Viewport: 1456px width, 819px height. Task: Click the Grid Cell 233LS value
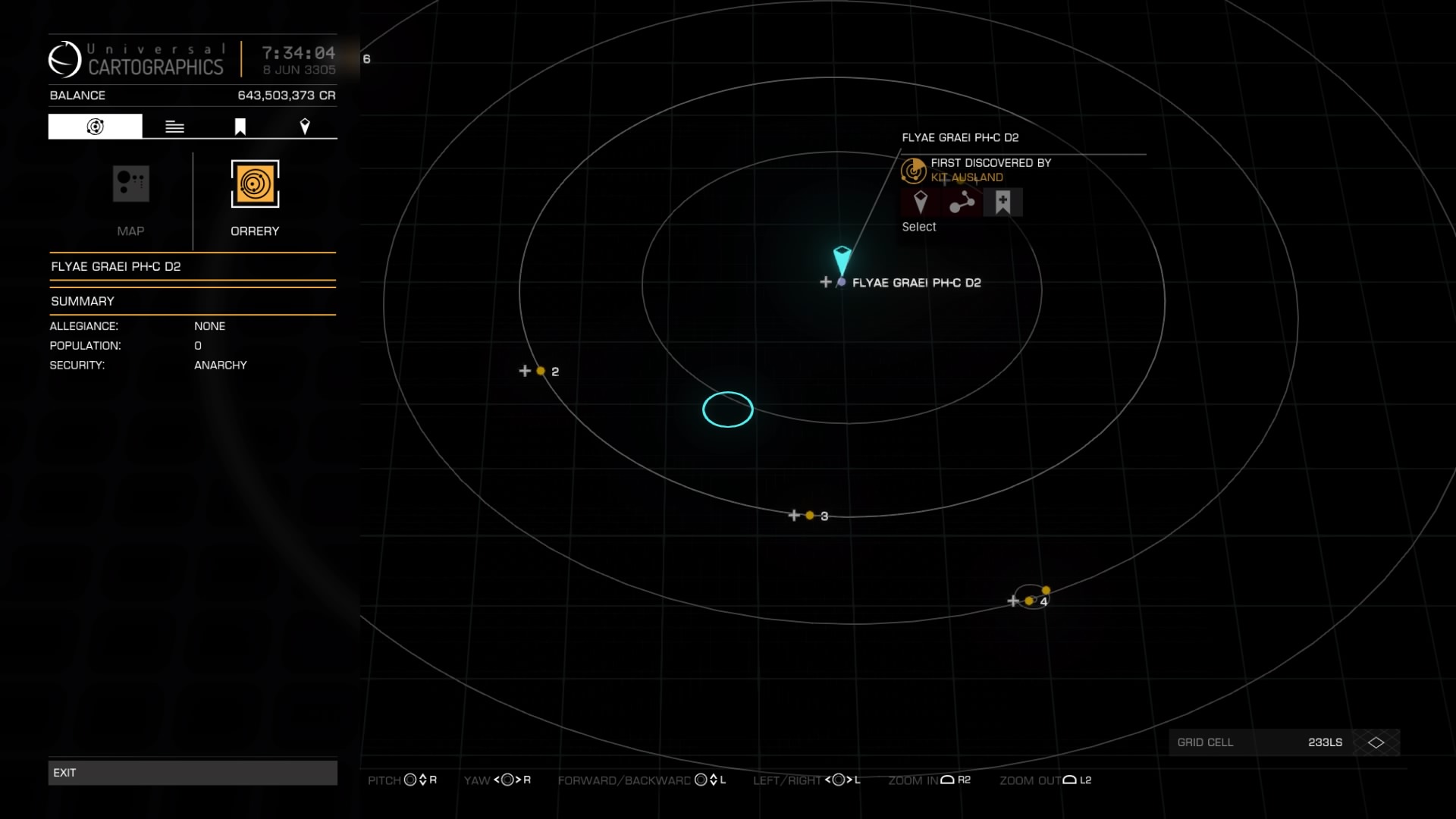pyautogui.click(x=1325, y=742)
